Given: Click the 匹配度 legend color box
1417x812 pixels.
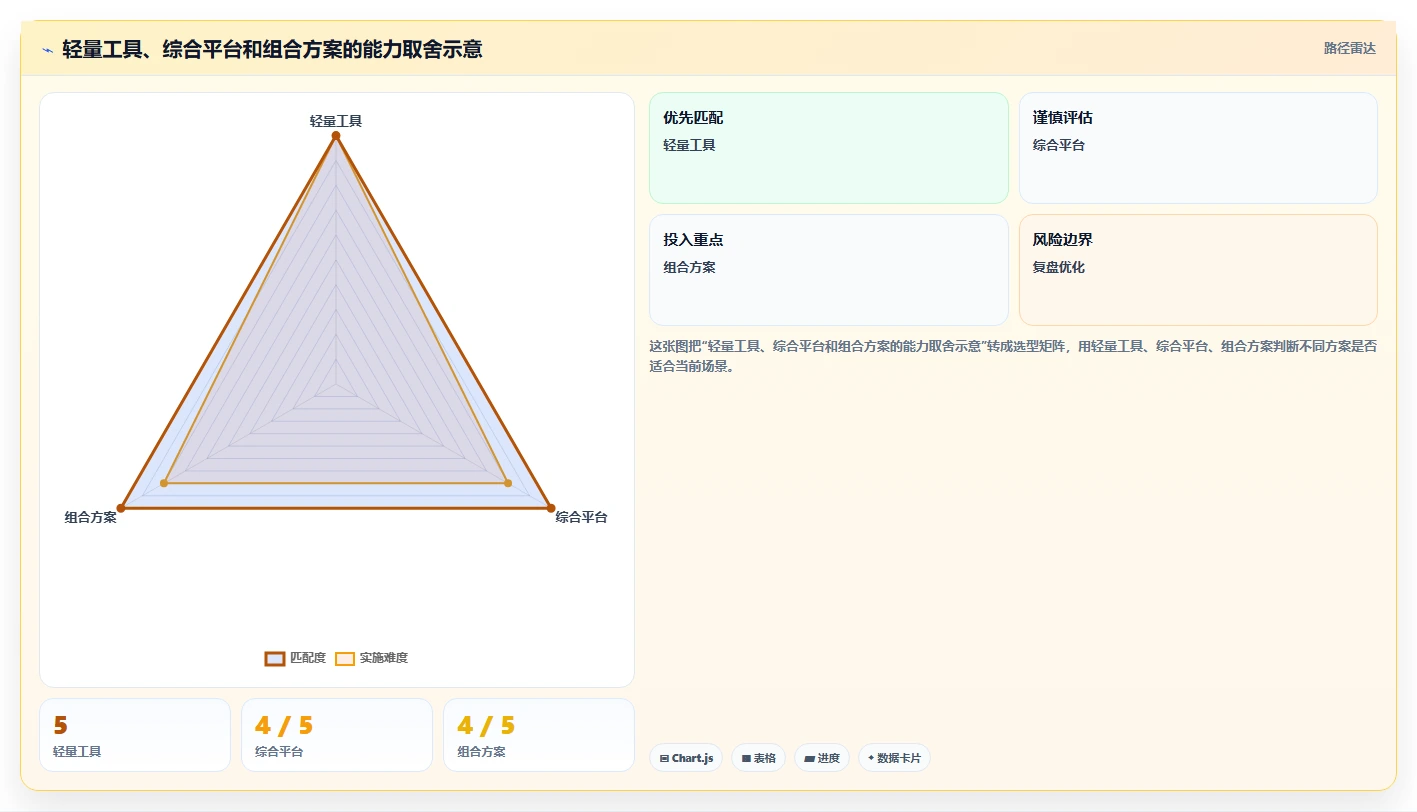Looking at the screenshot, I should 275,658.
